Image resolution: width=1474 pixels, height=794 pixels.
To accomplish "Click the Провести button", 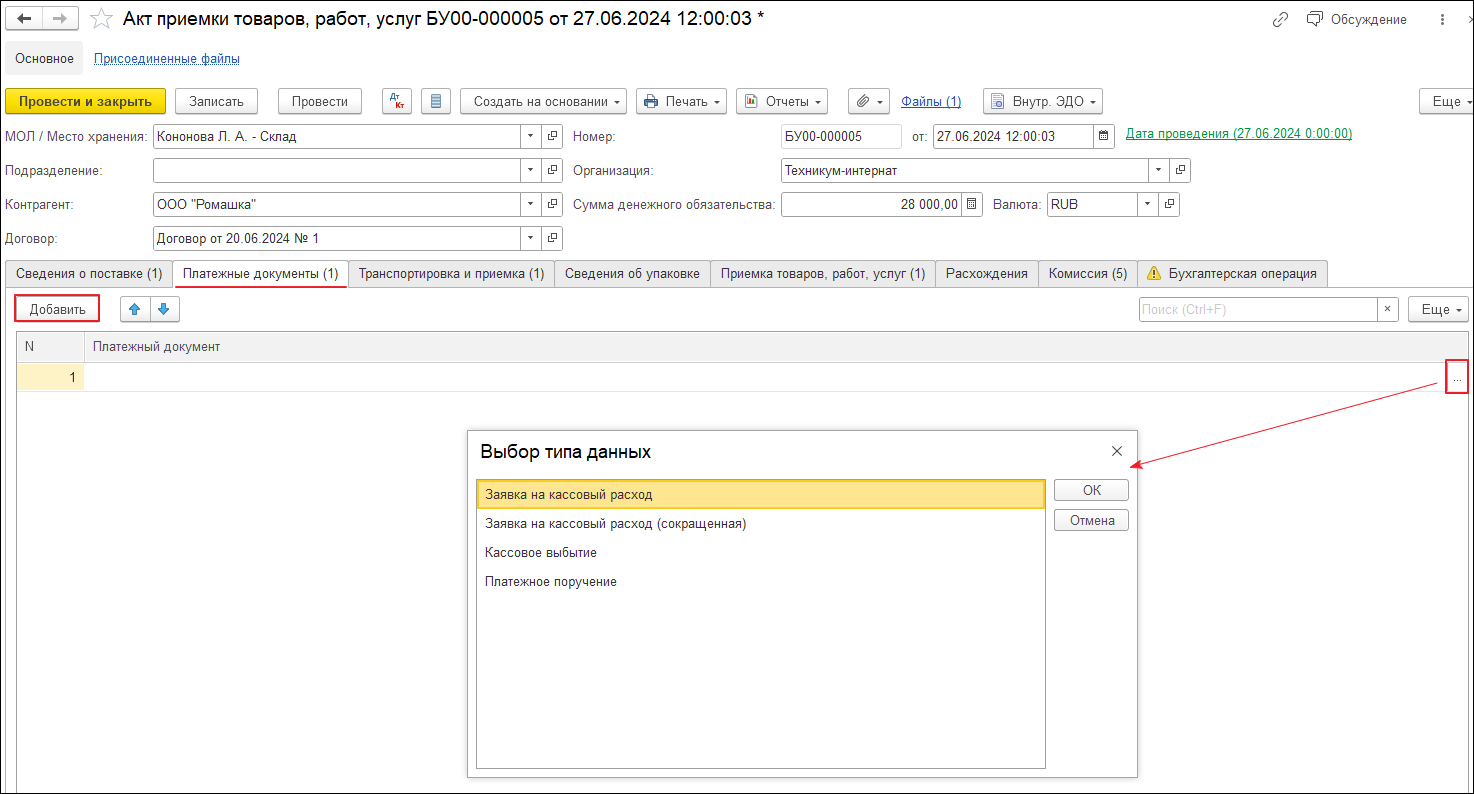I will 320,101.
